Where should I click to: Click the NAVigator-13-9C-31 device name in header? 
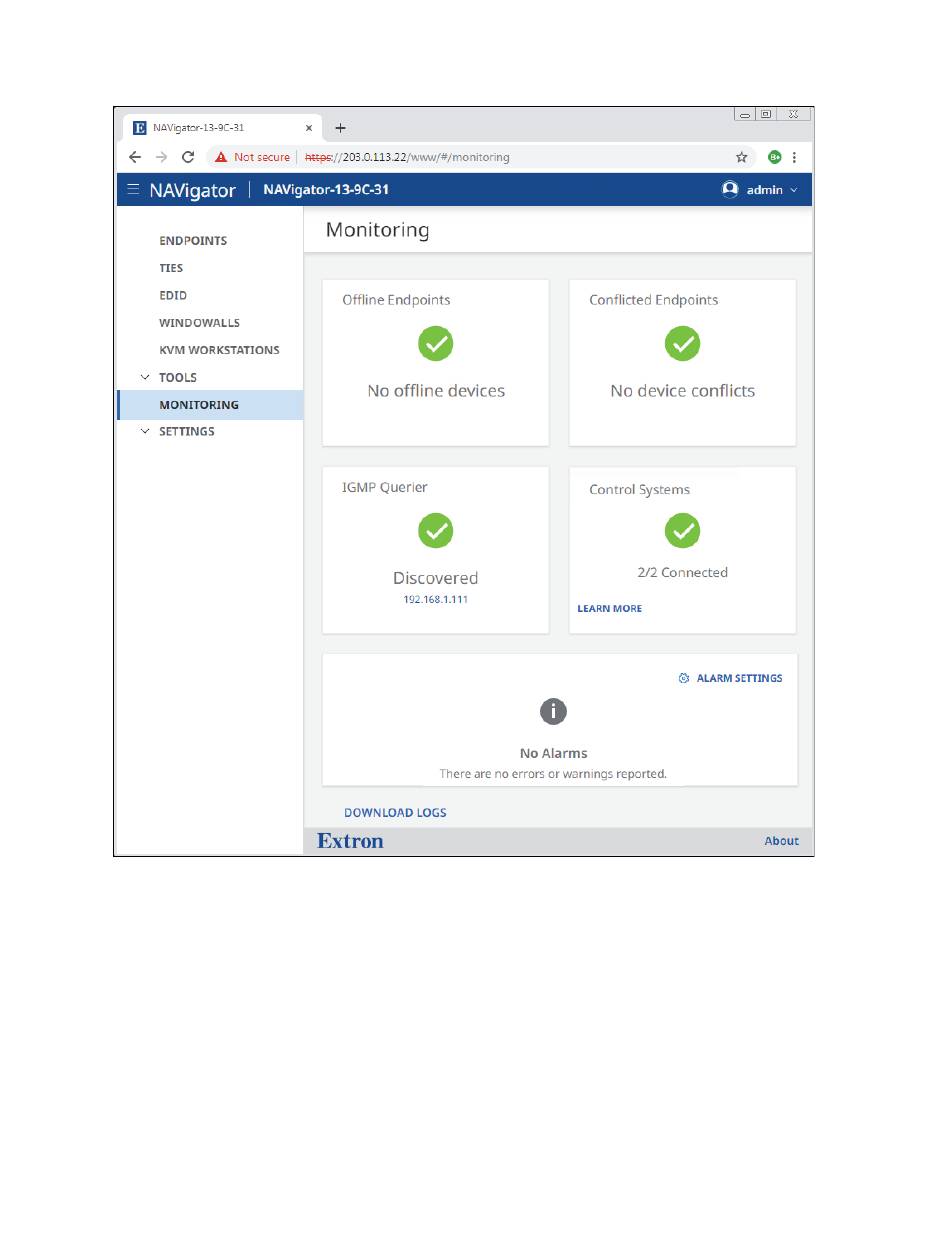tap(326, 189)
